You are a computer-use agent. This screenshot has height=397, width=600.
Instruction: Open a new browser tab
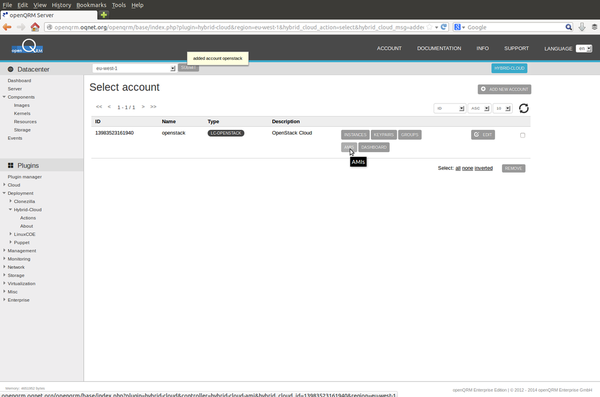click(x=104, y=15)
